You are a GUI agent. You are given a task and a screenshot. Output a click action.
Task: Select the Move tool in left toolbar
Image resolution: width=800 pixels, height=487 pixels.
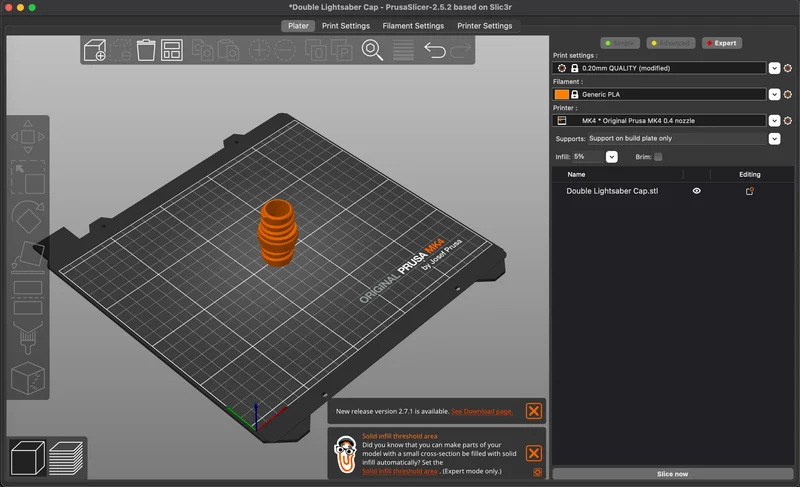click(28, 137)
